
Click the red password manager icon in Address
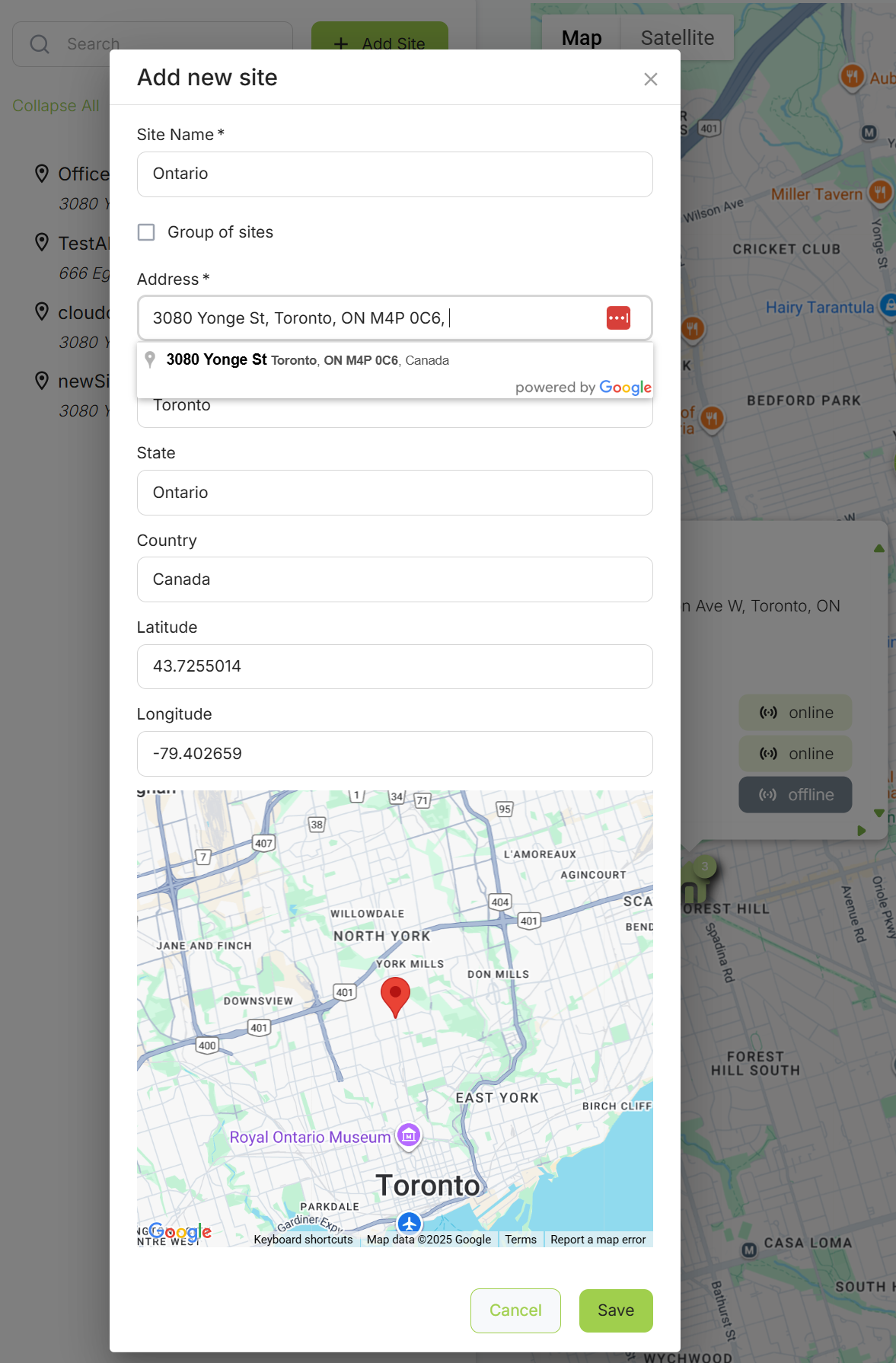pos(618,318)
